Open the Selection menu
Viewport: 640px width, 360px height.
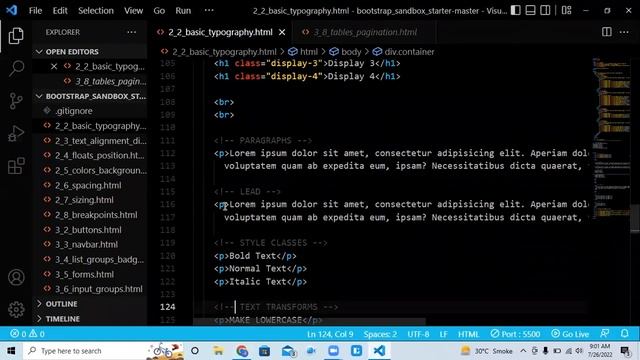pyautogui.click(x=96, y=11)
